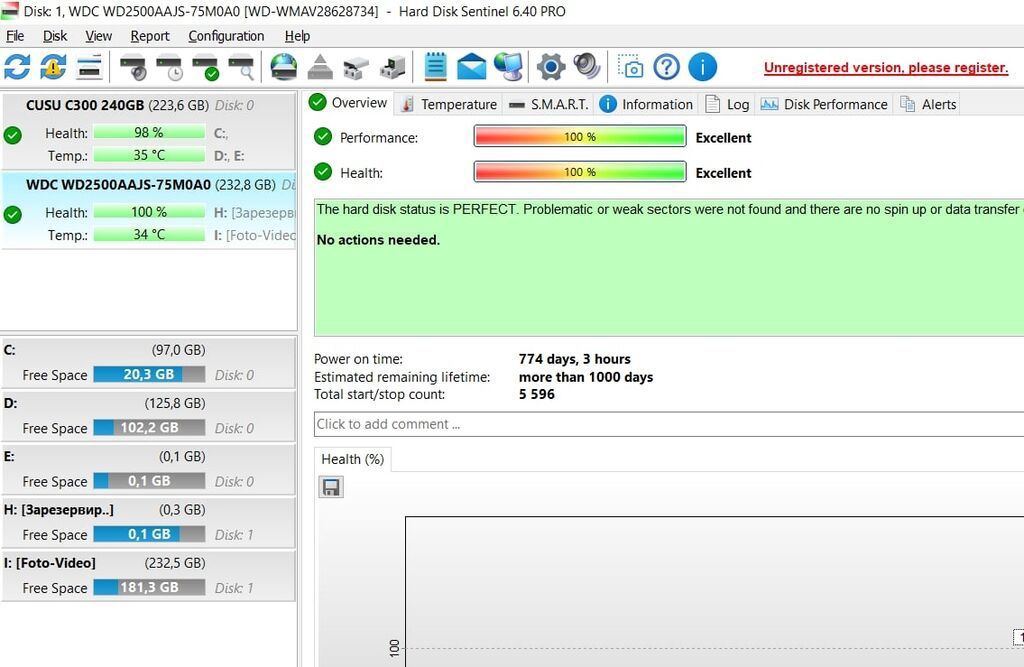
Task: Switch to the Temperature tab
Action: [x=449, y=105]
